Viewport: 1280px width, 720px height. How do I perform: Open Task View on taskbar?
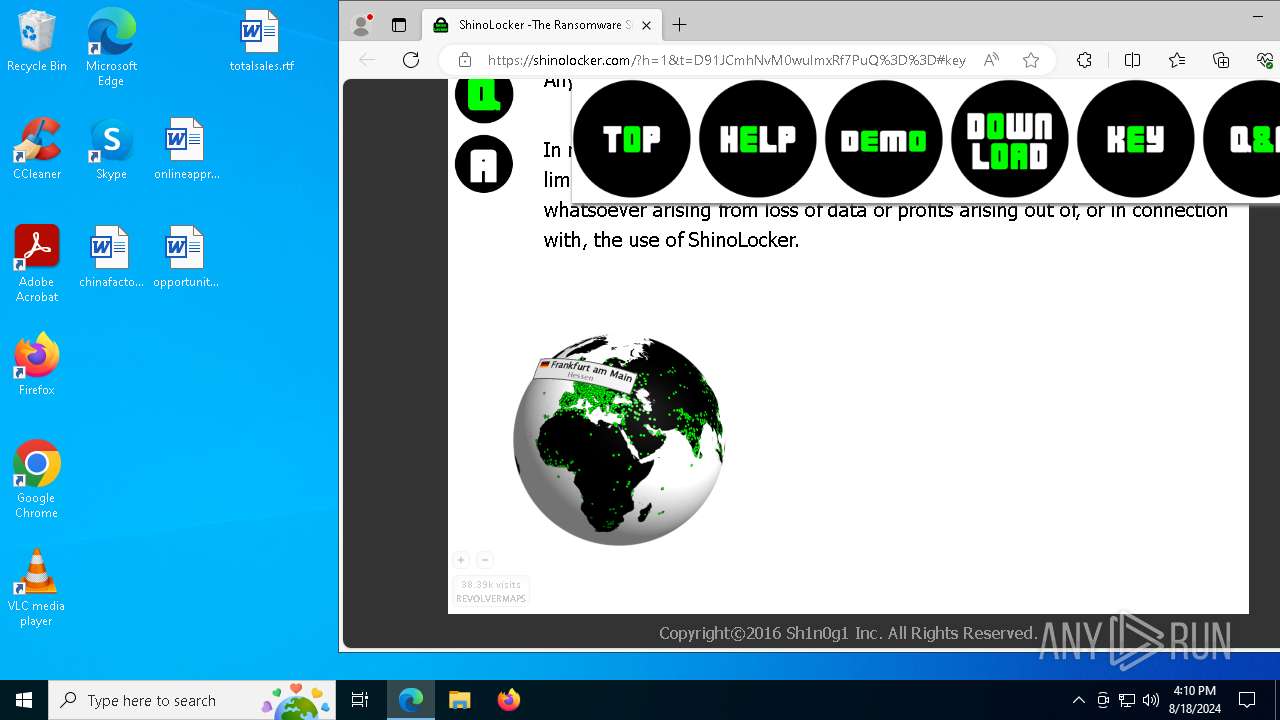tap(360, 700)
